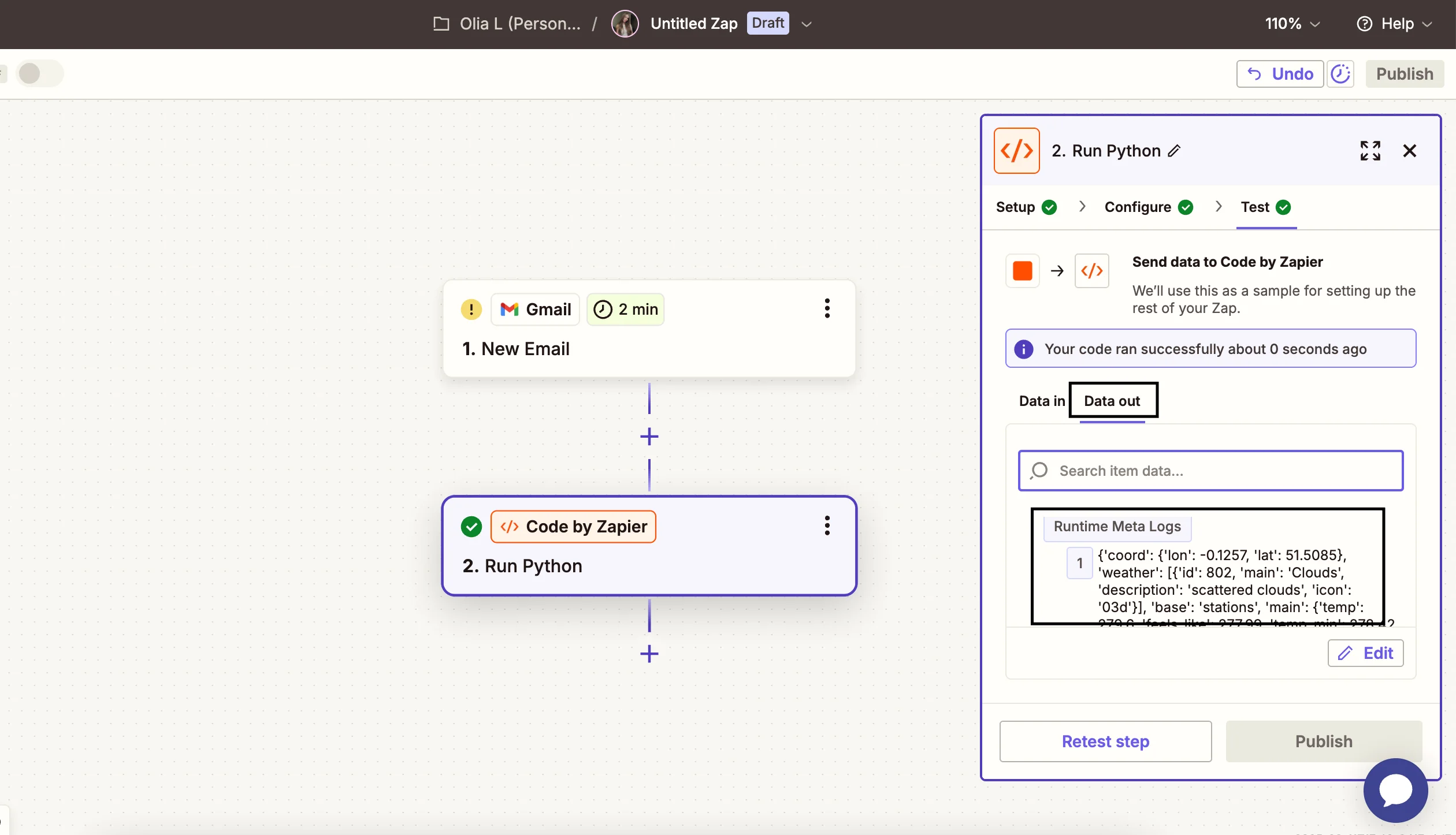This screenshot has height=835, width=1456.
Task: Click the Search item data field
Action: click(x=1211, y=471)
